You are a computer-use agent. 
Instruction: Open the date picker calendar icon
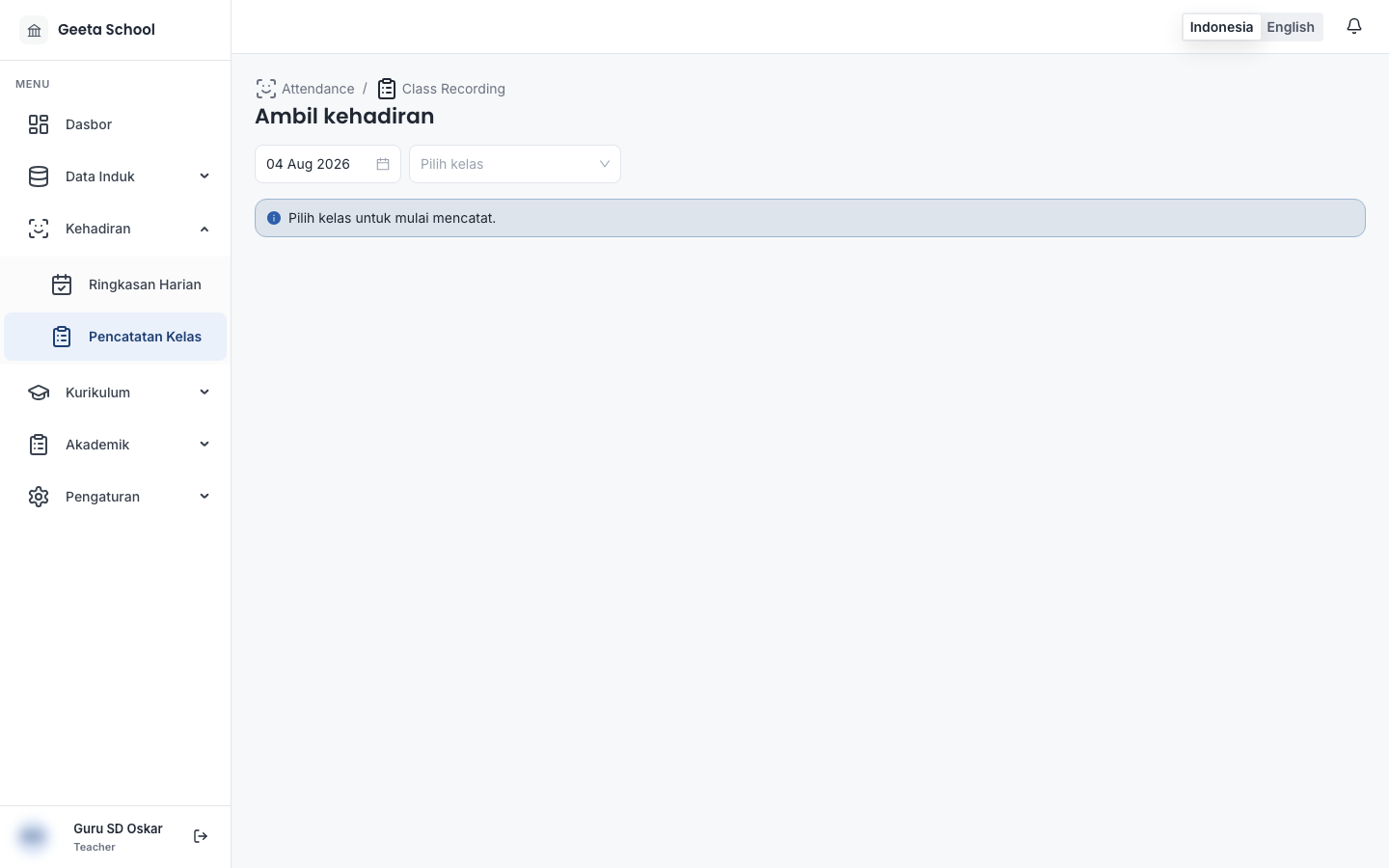tap(383, 164)
